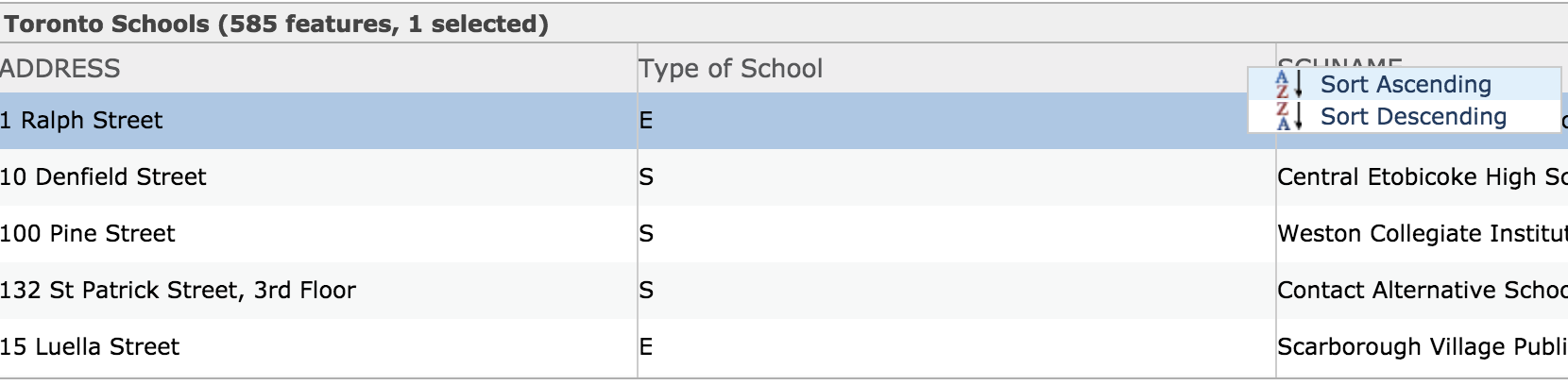Select the 132 St Patrick Street row

click(x=784, y=290)
